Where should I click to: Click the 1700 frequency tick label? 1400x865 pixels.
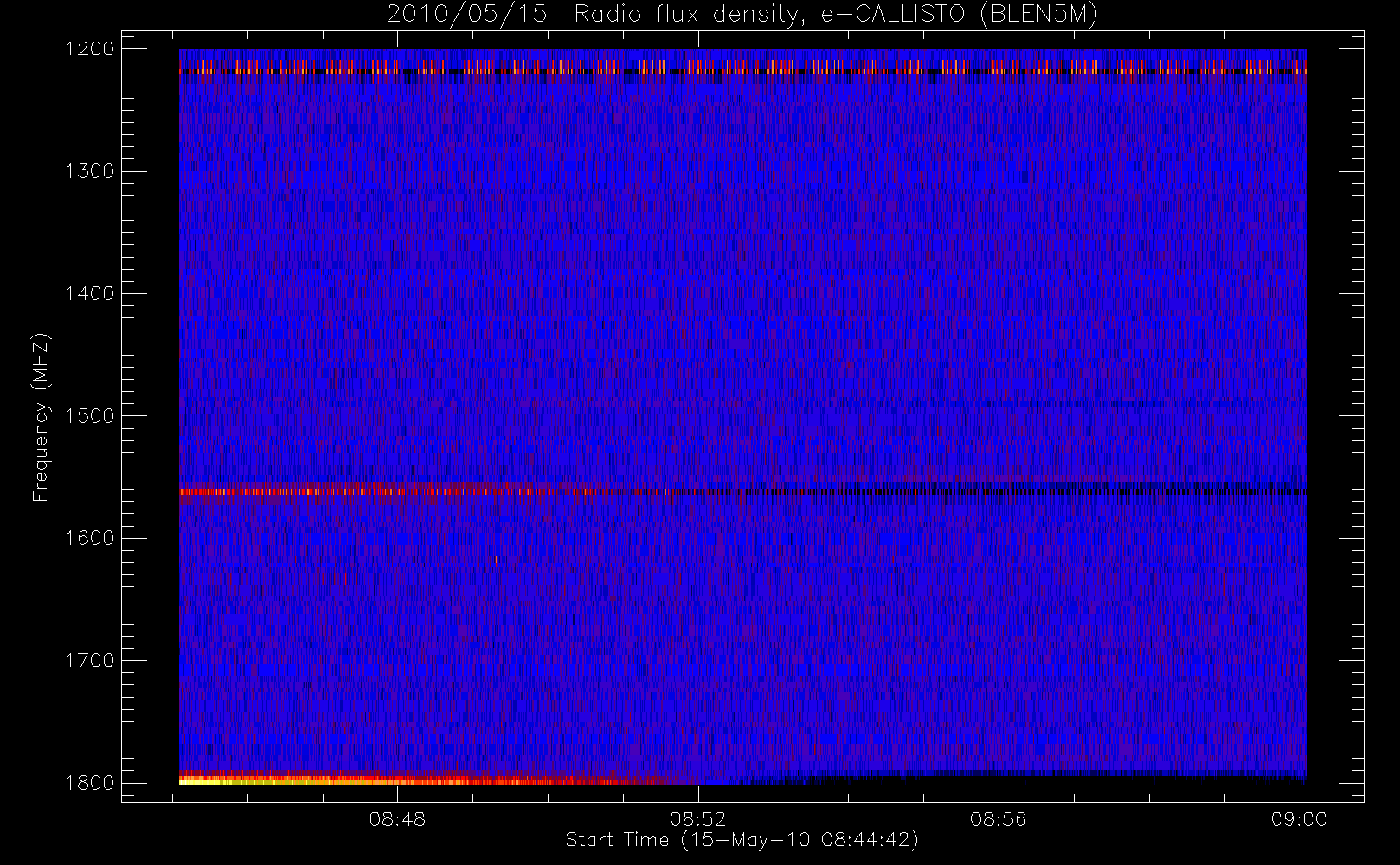point(90,661)
